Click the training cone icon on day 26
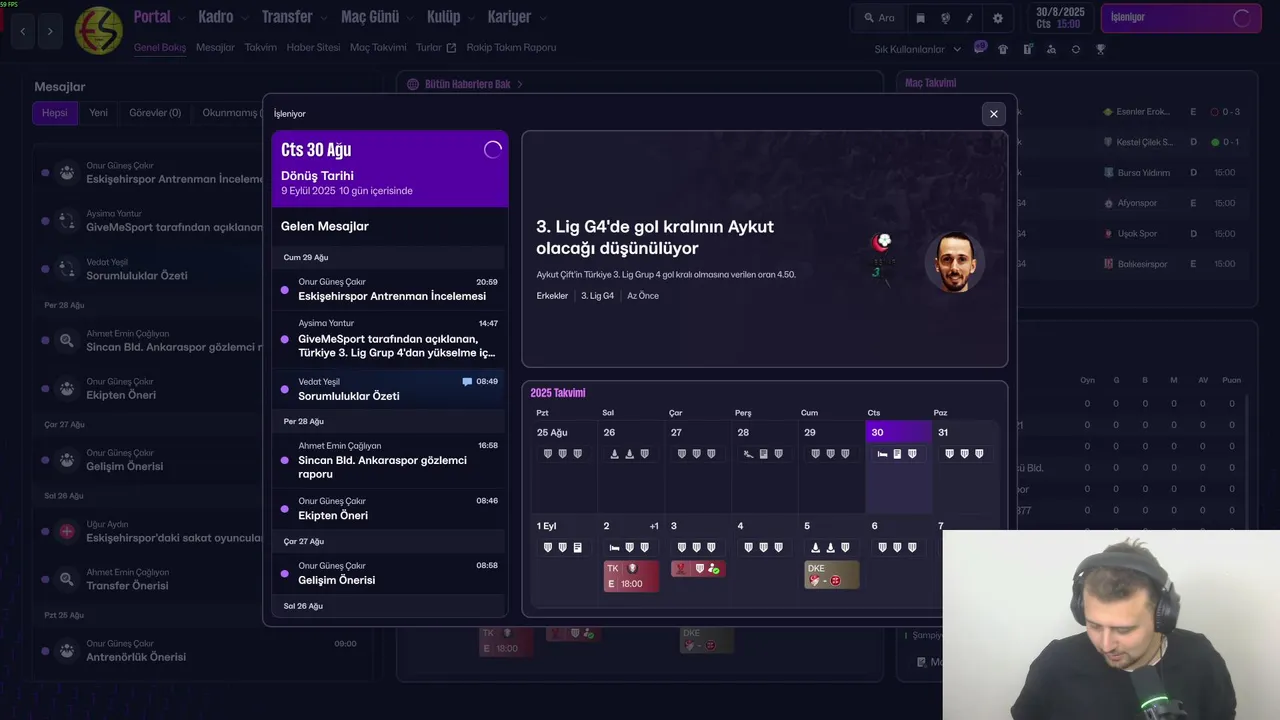This screenshot has height=720, width=1280. pyautogui.click(x=614, y=454)
